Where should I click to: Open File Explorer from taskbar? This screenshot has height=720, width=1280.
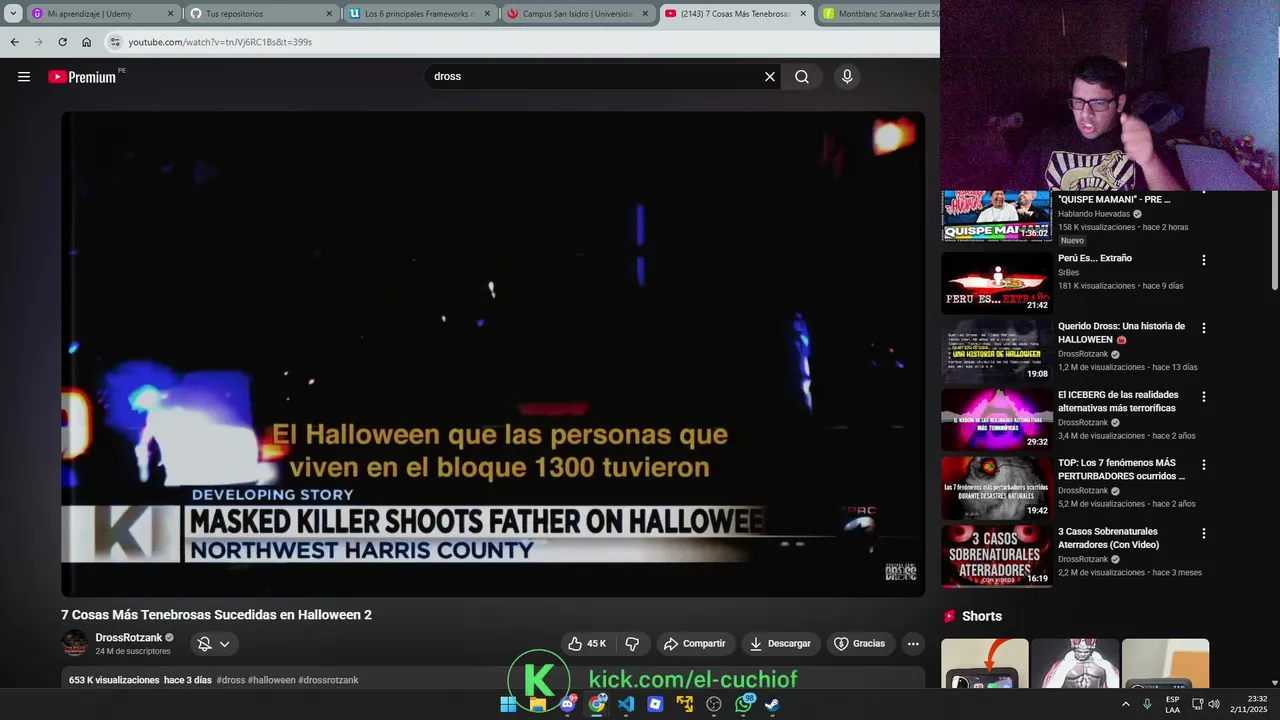[538, 704]
